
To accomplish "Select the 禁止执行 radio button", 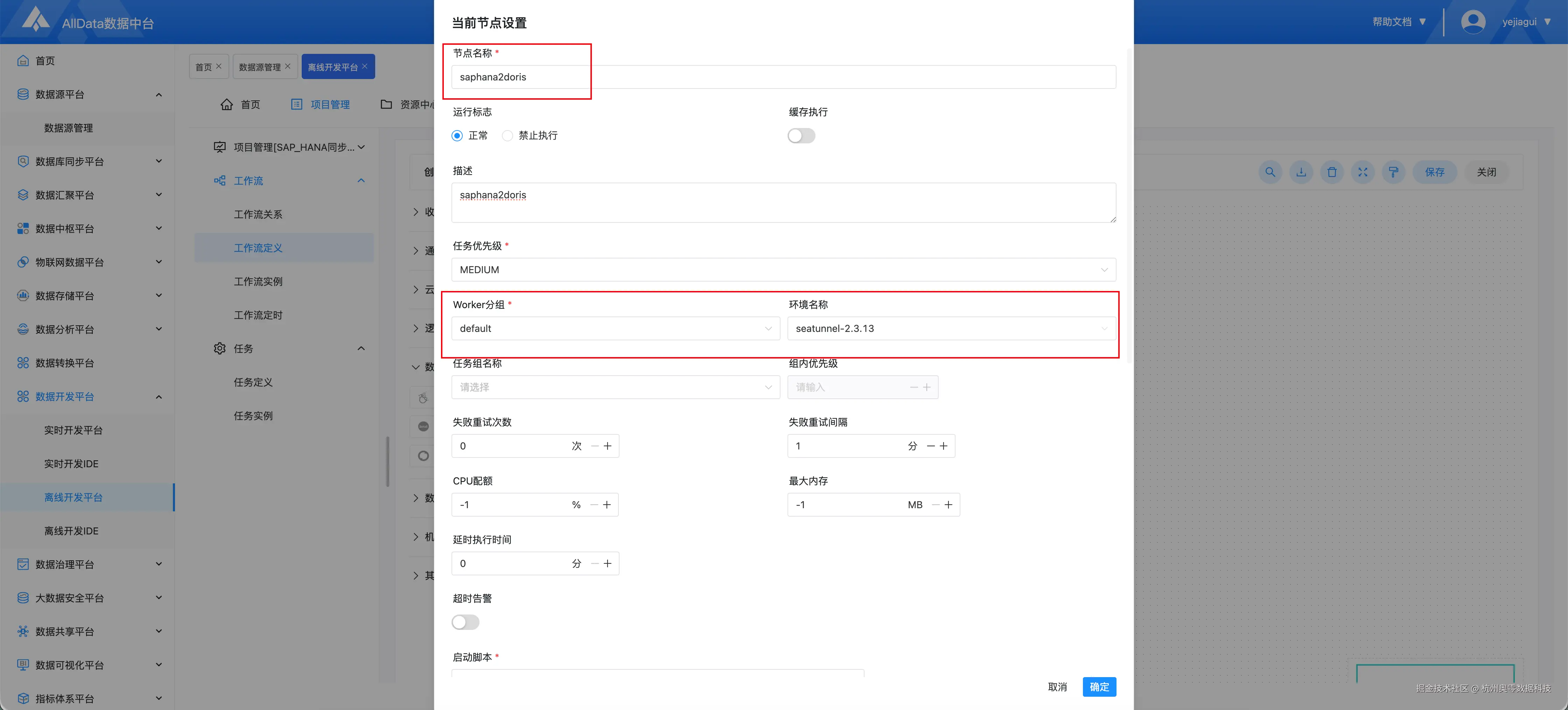I will 507,136.
